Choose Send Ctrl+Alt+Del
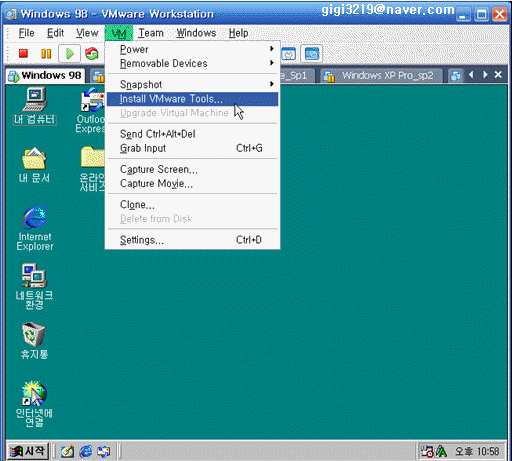Image resolution: width=512 pixels, height=461 pixels. [193, 134]
